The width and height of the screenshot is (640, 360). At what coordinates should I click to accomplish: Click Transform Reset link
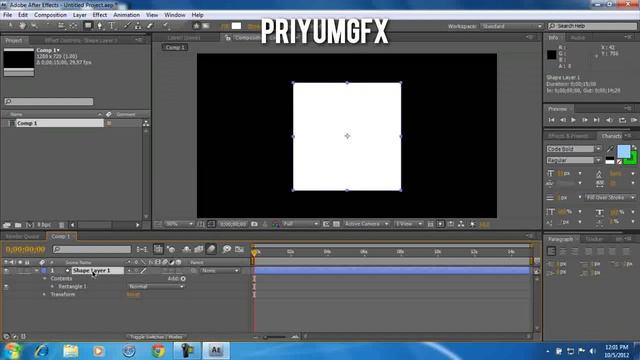[x=133, y=294]
